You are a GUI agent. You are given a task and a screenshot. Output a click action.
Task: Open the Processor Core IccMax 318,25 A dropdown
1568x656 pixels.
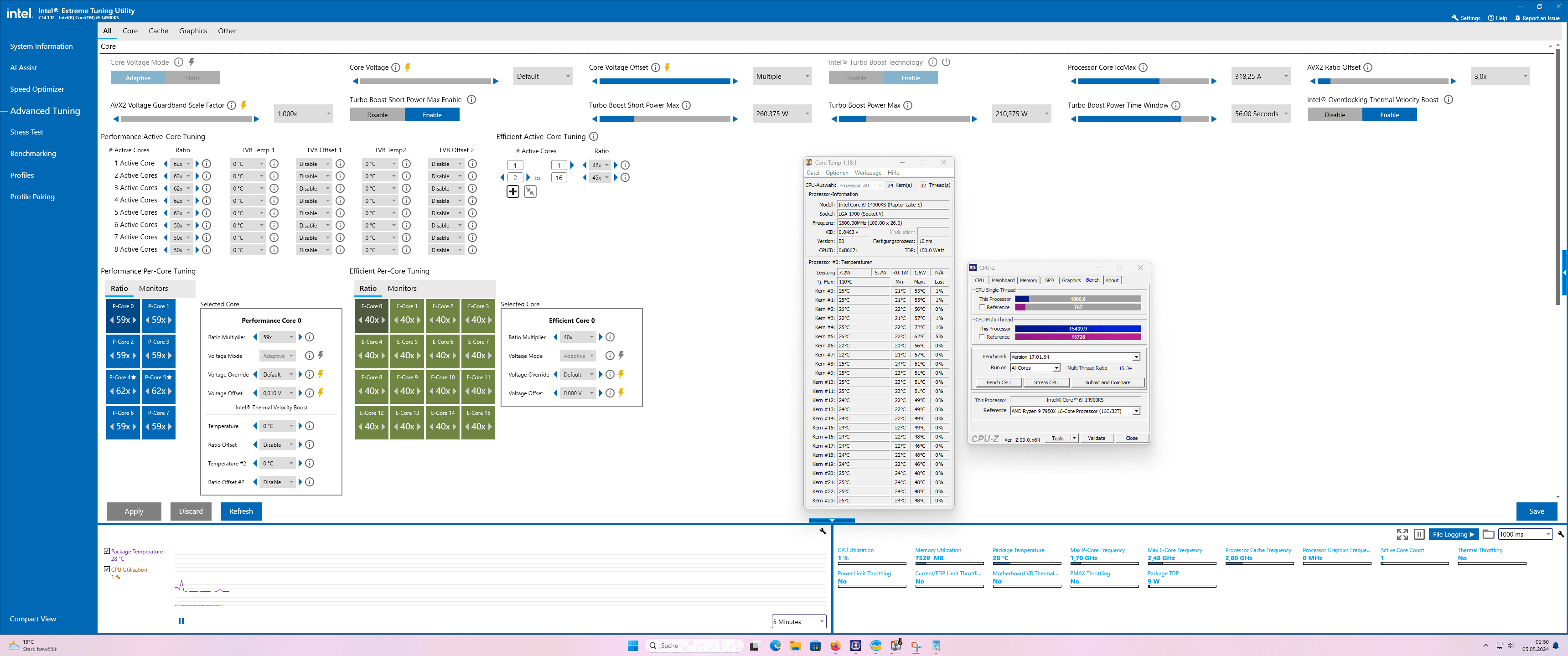pyautogui.click(x=1261, y=77)
